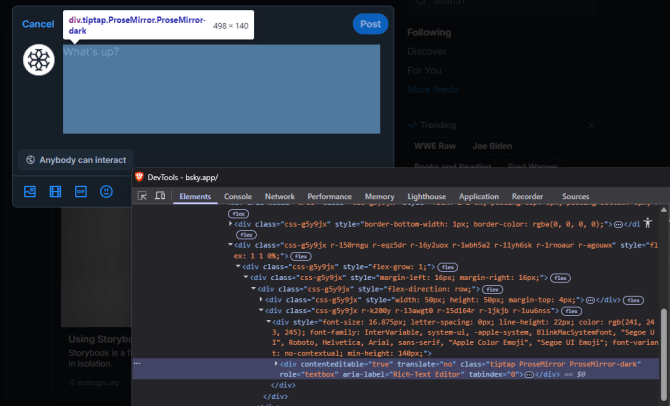The height and width of the screenshot is (406, 670).
Task: Open the Performance tab
Action: click(x=329, y=197)
